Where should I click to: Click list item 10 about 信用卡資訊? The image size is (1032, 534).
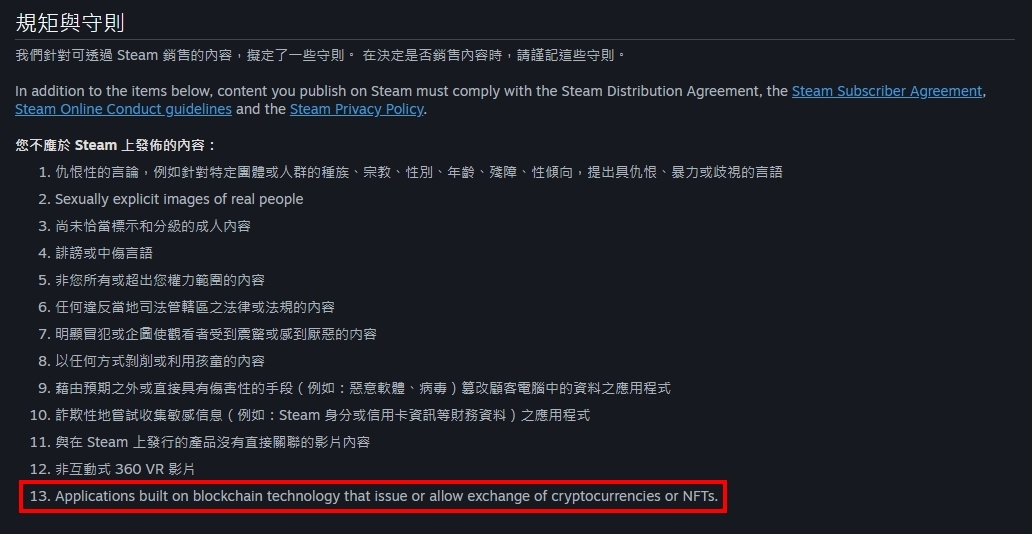click(322, 415)
